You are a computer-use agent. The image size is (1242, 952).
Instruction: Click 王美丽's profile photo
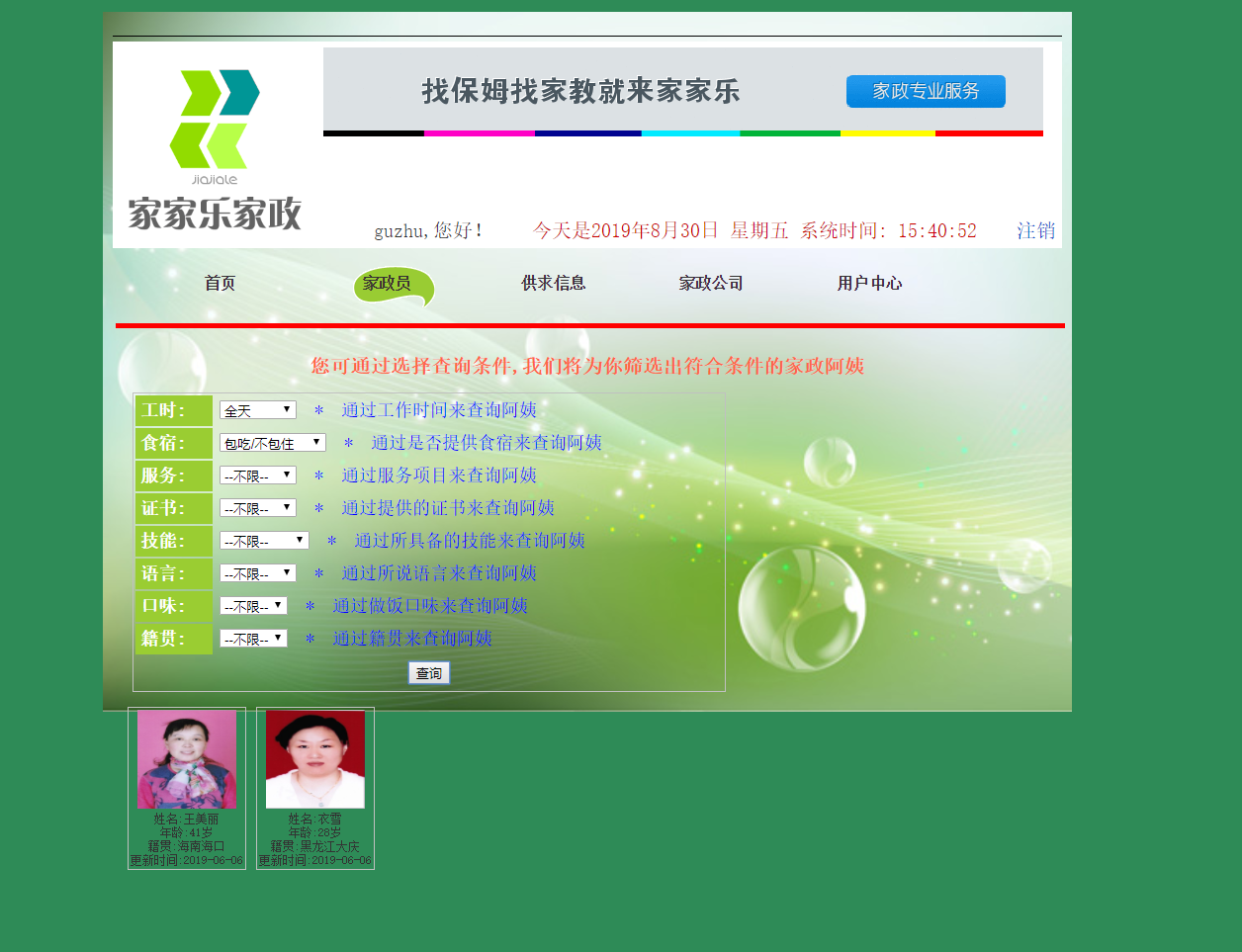pos(187,759)
